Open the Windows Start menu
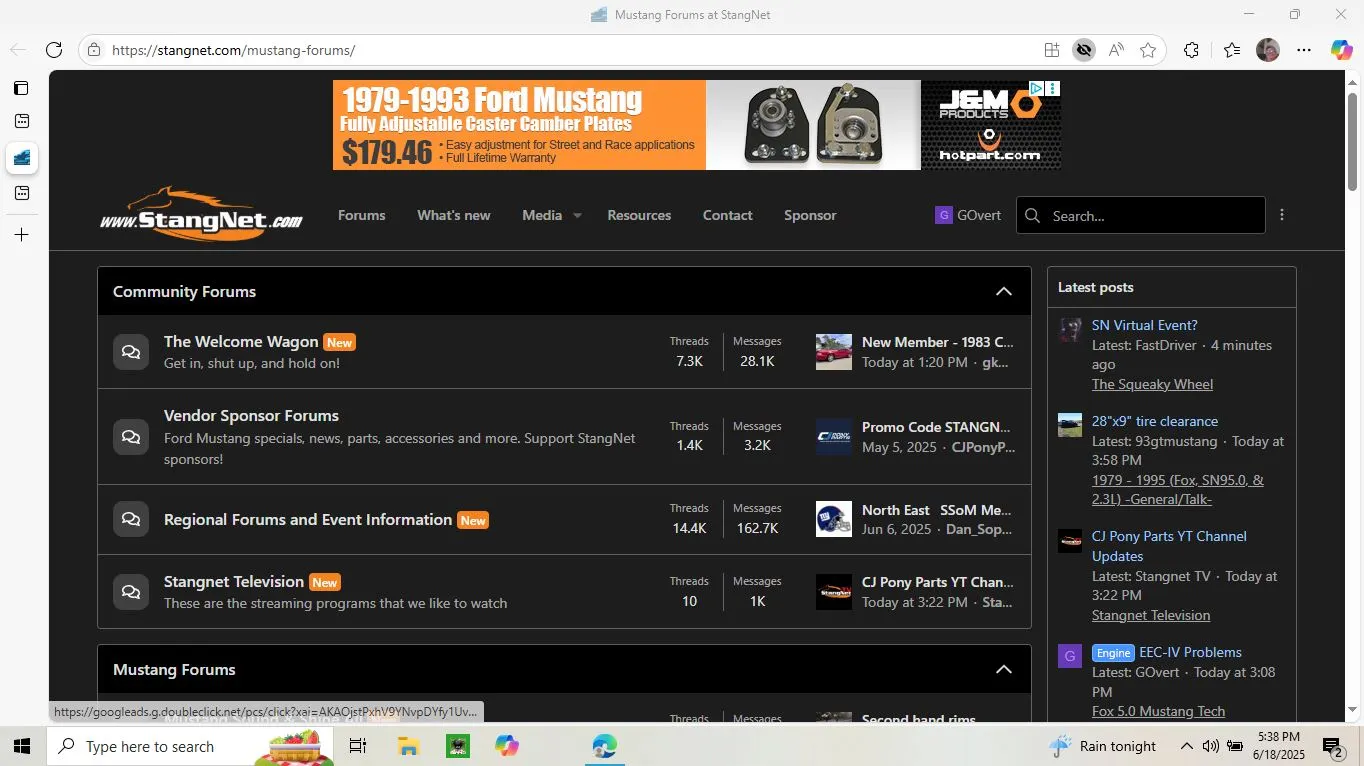The image size is (1364, 766). click(x=22, y=746)
